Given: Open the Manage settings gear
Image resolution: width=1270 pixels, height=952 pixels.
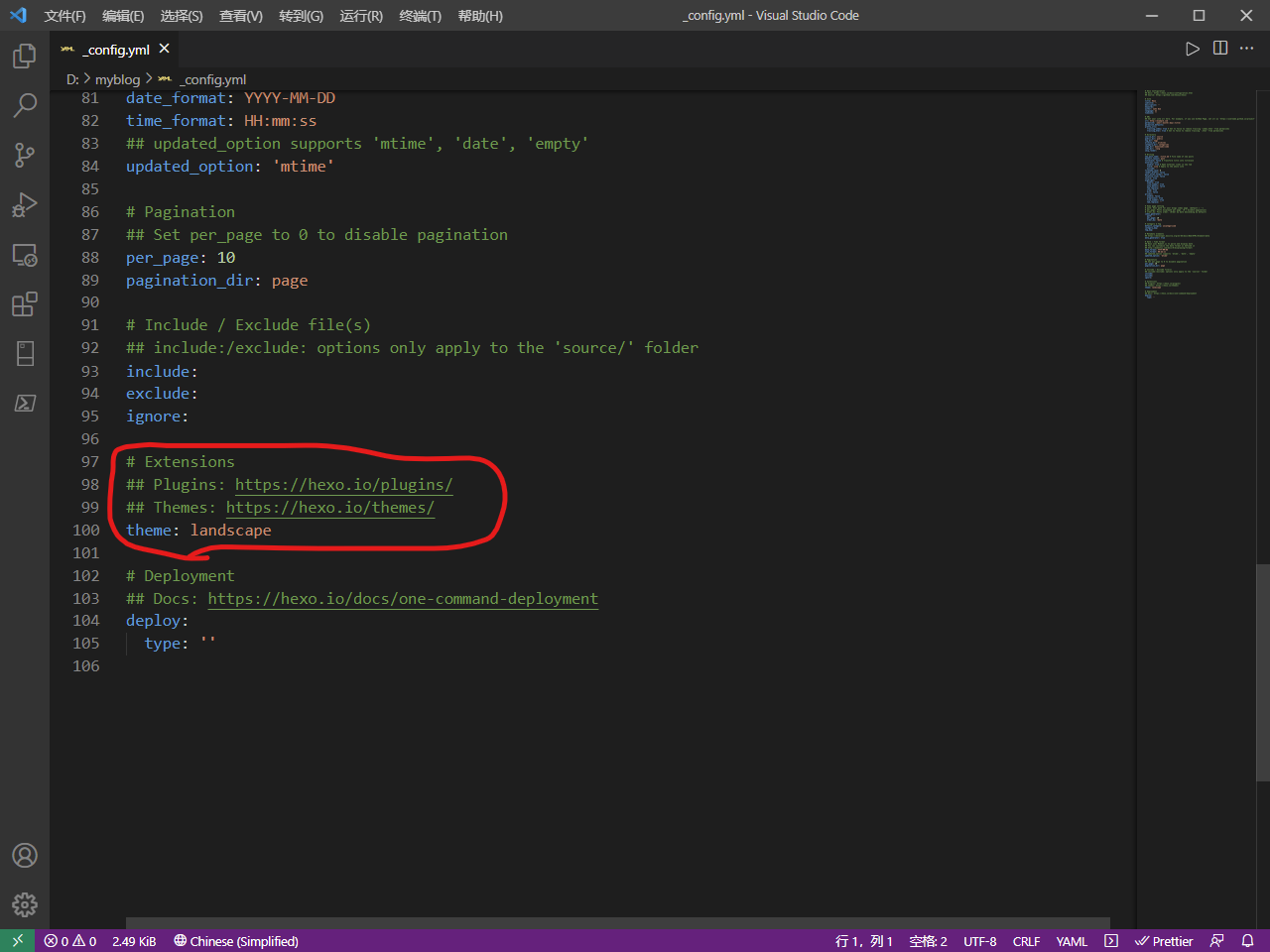Looking at the screenshot, I should [25, 904].
